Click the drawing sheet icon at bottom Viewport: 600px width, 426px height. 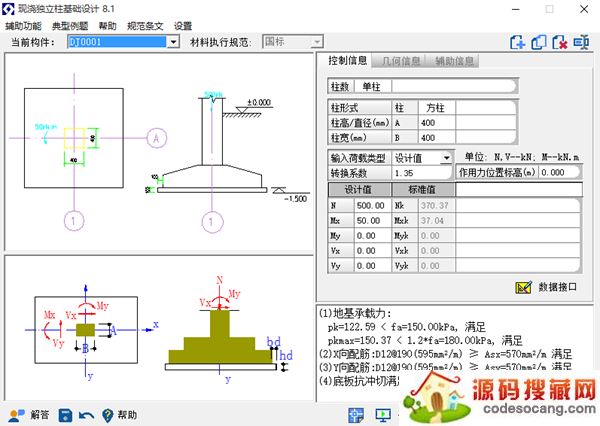(x=356, y=415)
